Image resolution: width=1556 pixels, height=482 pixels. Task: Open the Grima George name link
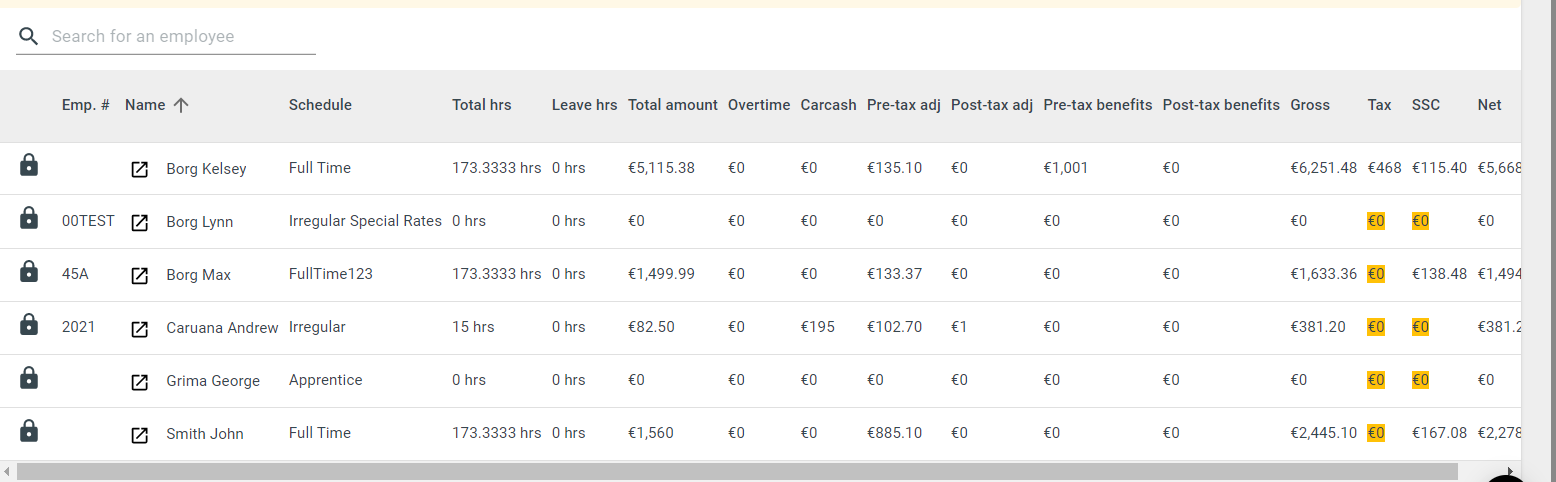pos(213,381)
